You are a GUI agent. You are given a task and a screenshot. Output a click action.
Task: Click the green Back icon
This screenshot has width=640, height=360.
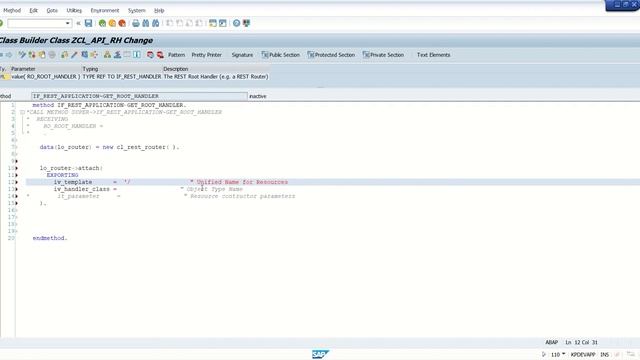click(102, 23)
